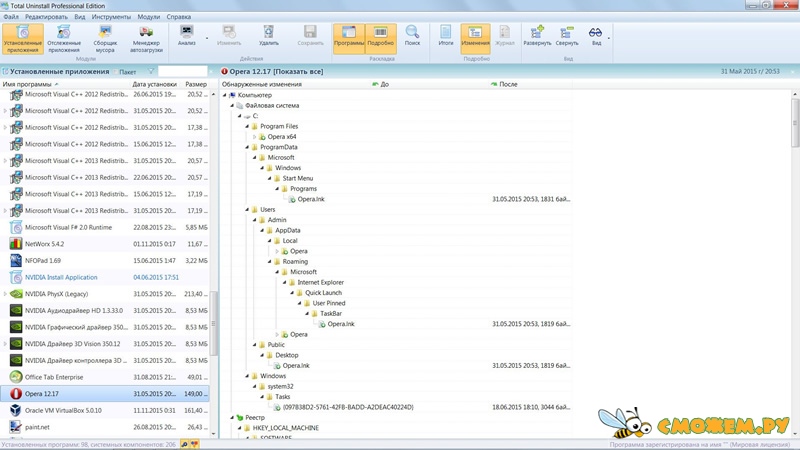Run the Анализ action
Image resolution: width=800 pixels, height=450 pixels.
click(x=187, y=36)
